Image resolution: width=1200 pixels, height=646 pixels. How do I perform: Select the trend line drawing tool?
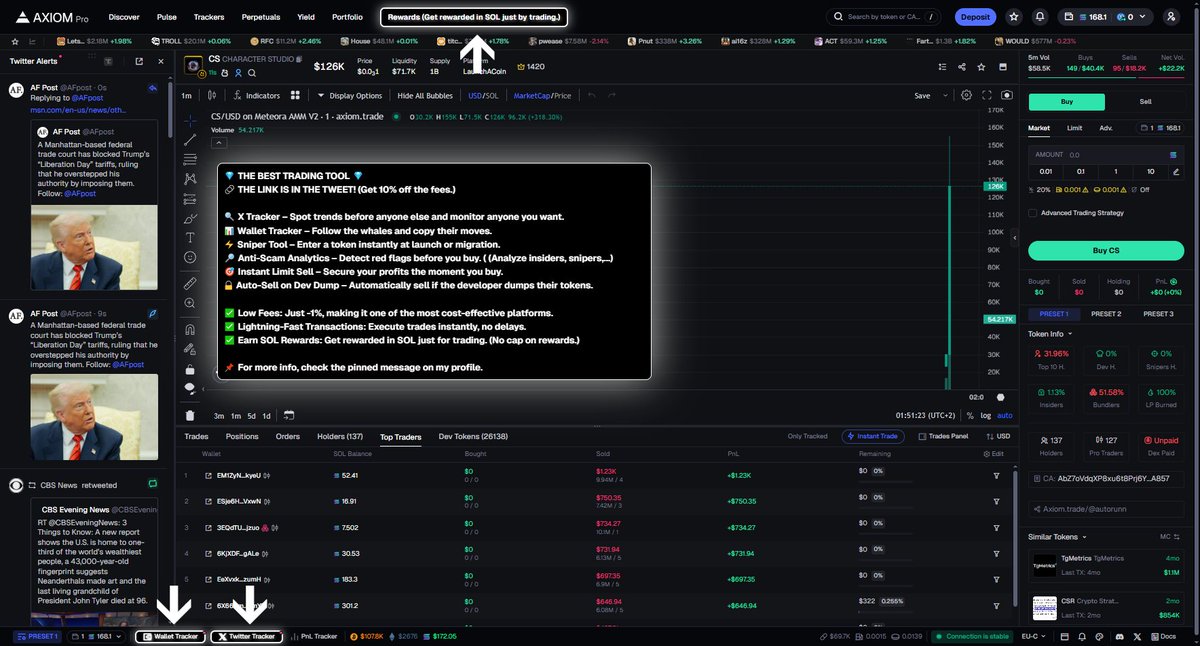pos(190,139)
